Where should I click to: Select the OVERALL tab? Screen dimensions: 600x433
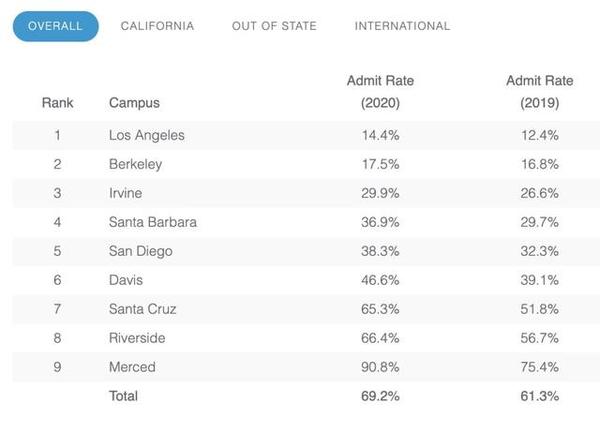click(56, 26)
